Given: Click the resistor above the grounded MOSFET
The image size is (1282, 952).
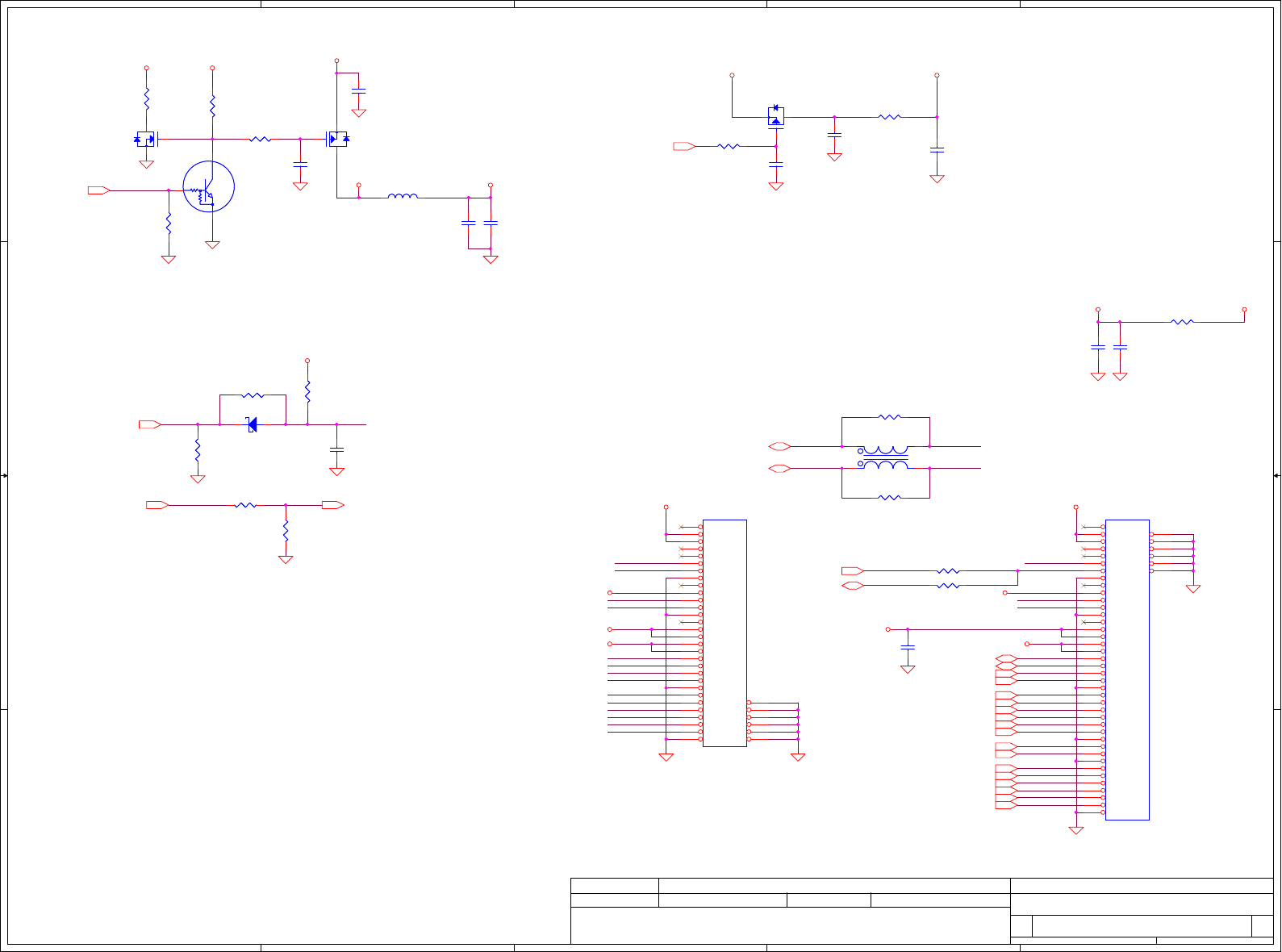Looking at the screenshot, I should (146, 98).
